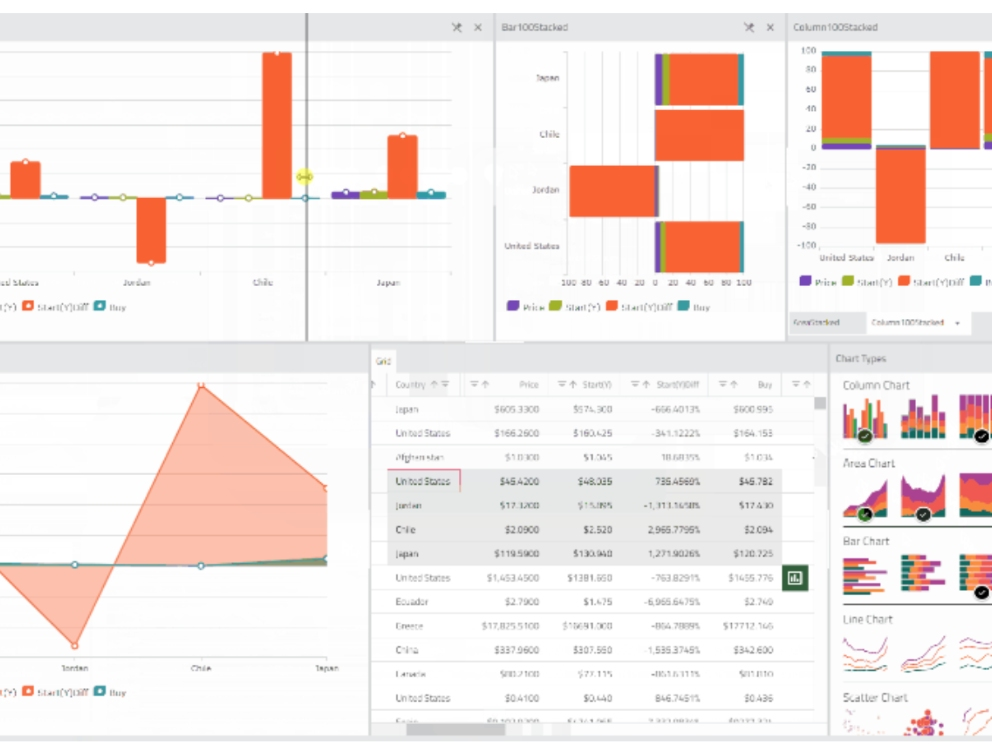This screenshot has height=744, width=992.
Task: Click the green chart button beside the grid
Action: pos(795,578)
